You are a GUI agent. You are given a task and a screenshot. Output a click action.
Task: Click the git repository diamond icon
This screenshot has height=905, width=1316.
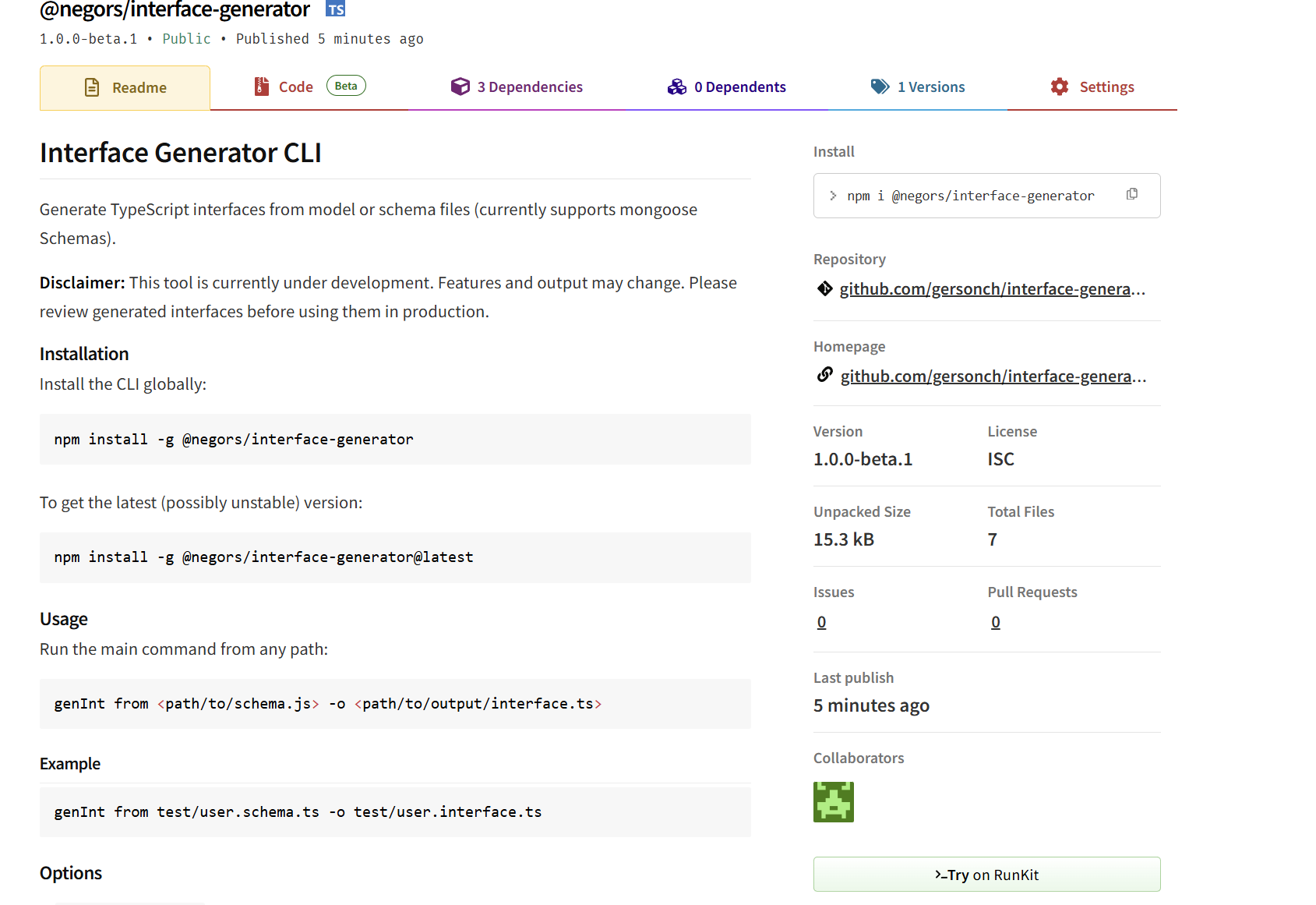coord(824,288)
